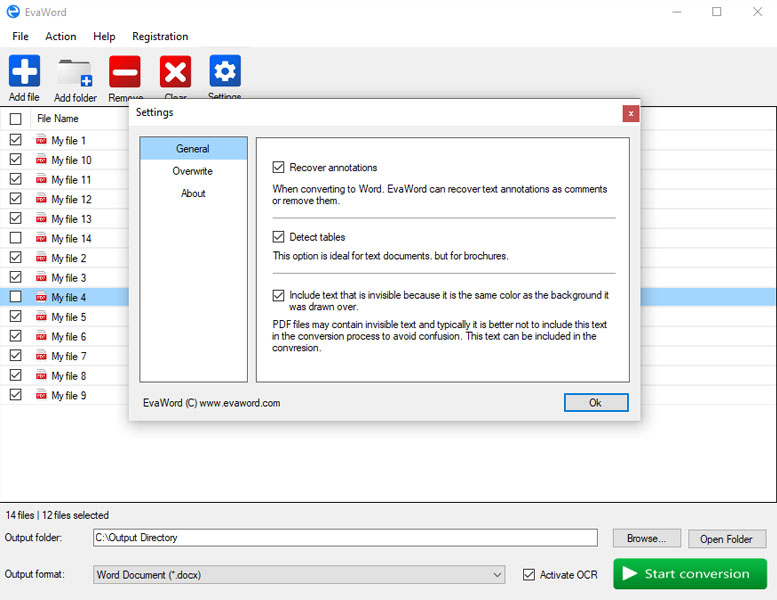Screen dimensions: 777x600
Task: Click the Add folder icon
Action: pyautogui.click(x=75, y=72)
